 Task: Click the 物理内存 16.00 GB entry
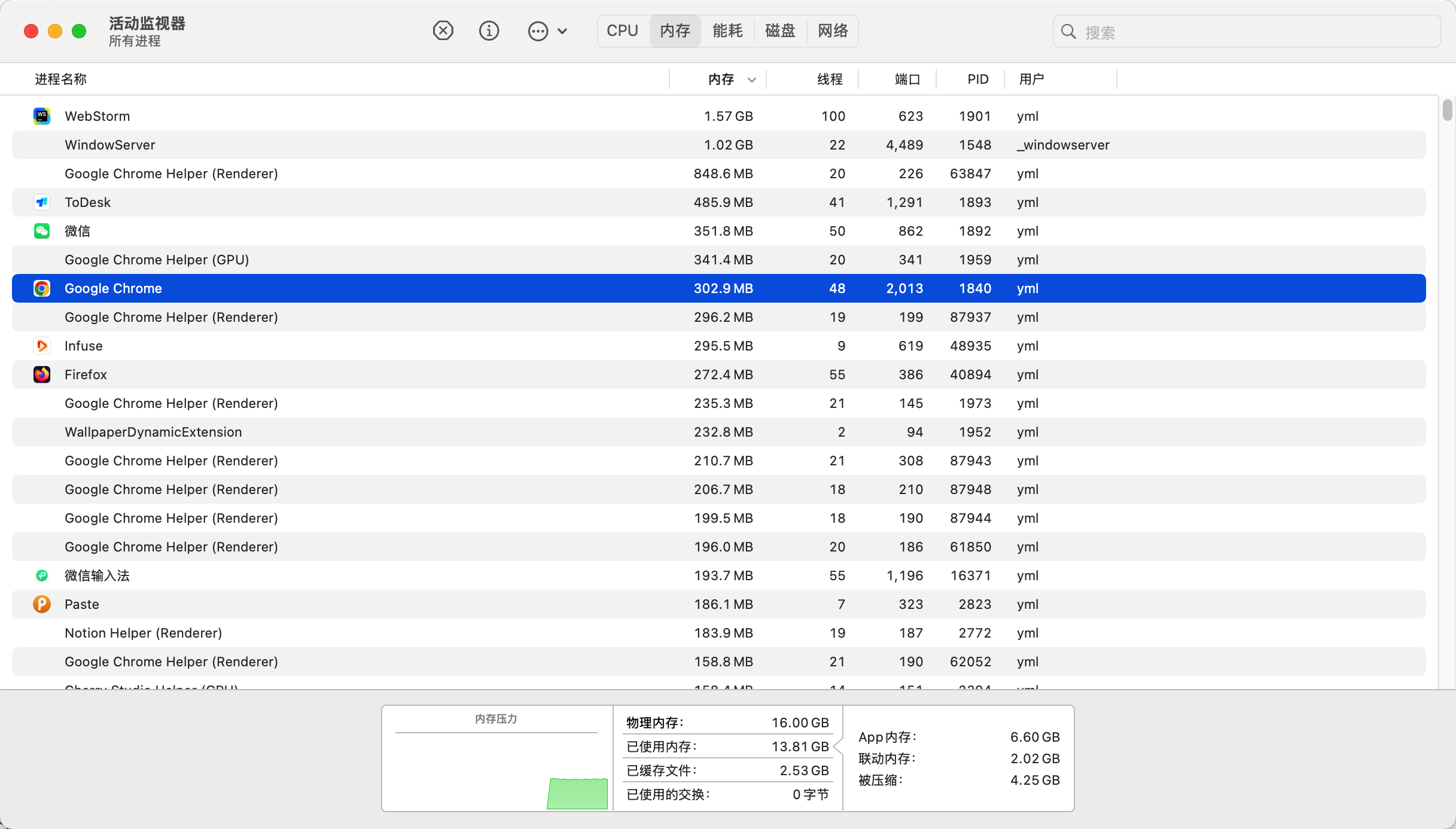point(727,723)
